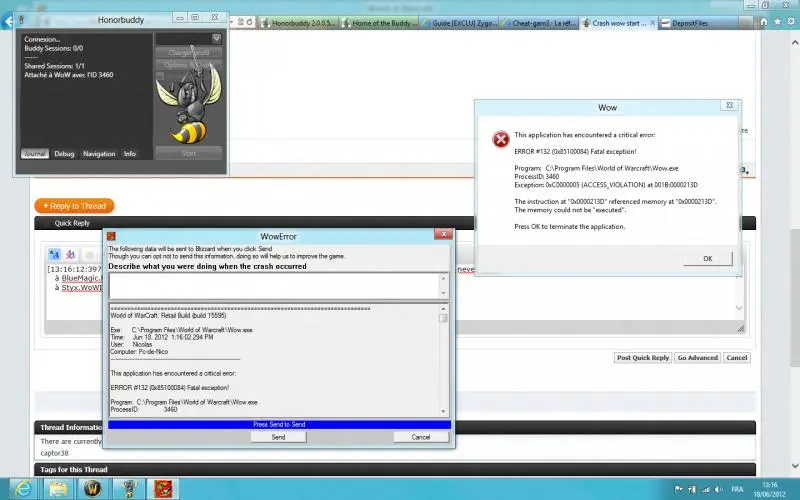
Task: Click the ERROR #132 line in Wow dialog
Action: 575,152
